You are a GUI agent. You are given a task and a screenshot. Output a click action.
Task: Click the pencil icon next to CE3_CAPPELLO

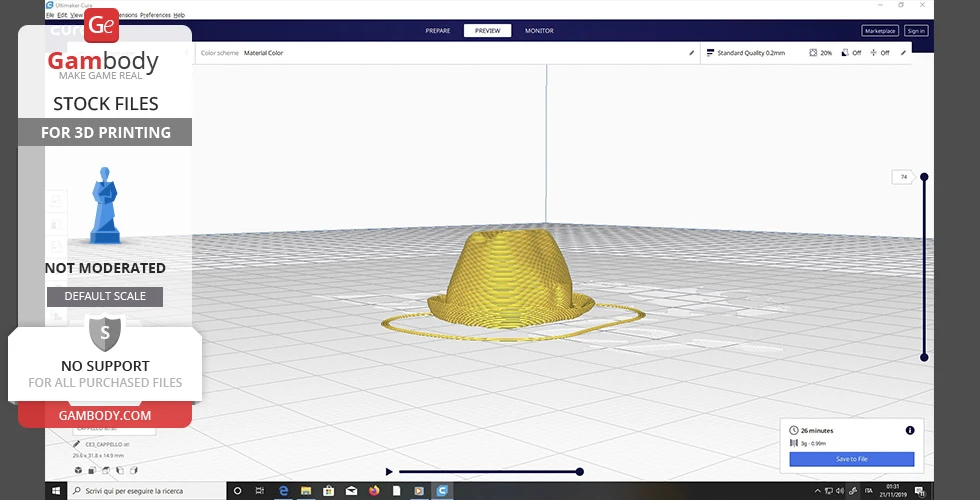76,444
